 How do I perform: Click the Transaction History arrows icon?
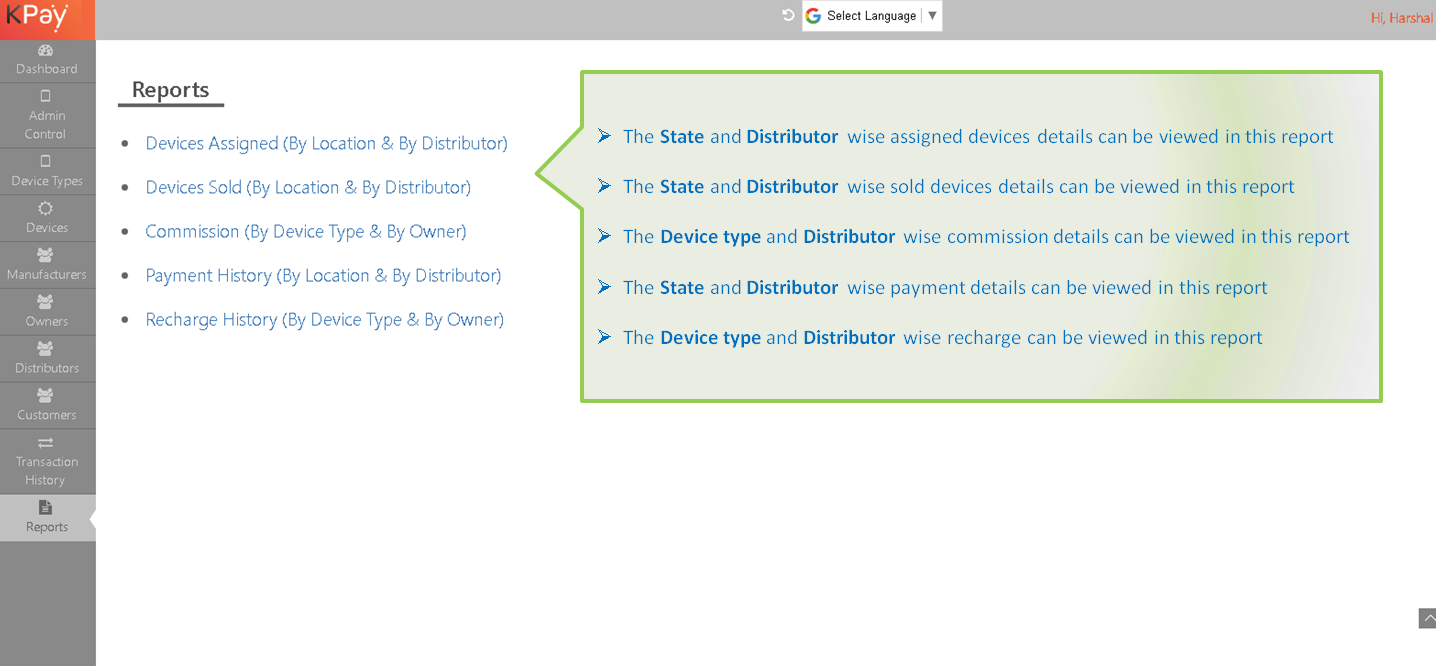pyautogui.click(x=45, y=443)
